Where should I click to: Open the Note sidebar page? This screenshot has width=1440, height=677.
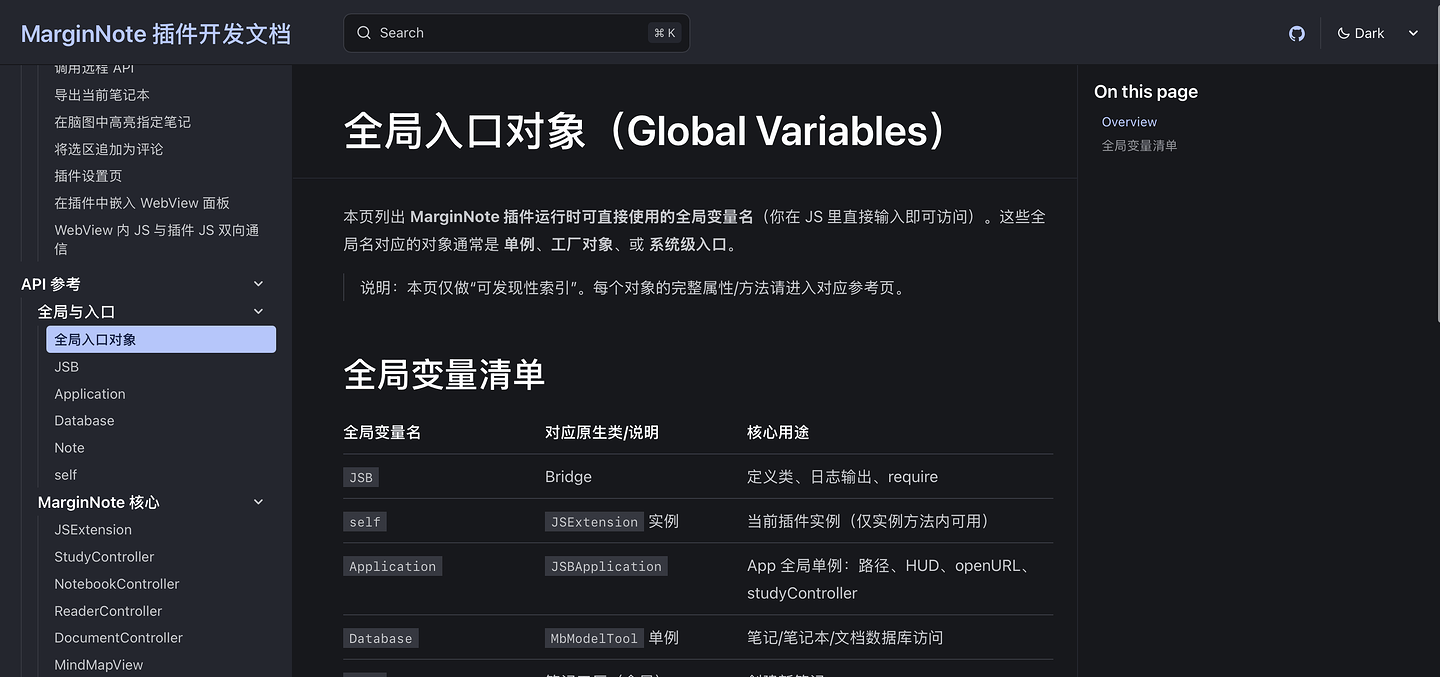[161, 448]
